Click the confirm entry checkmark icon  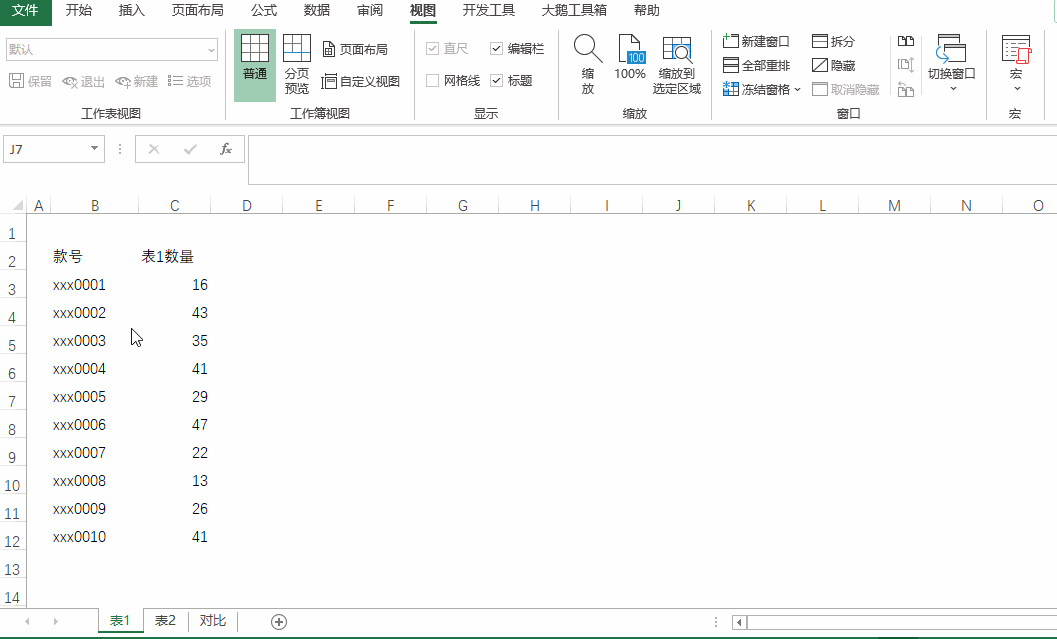190,149
